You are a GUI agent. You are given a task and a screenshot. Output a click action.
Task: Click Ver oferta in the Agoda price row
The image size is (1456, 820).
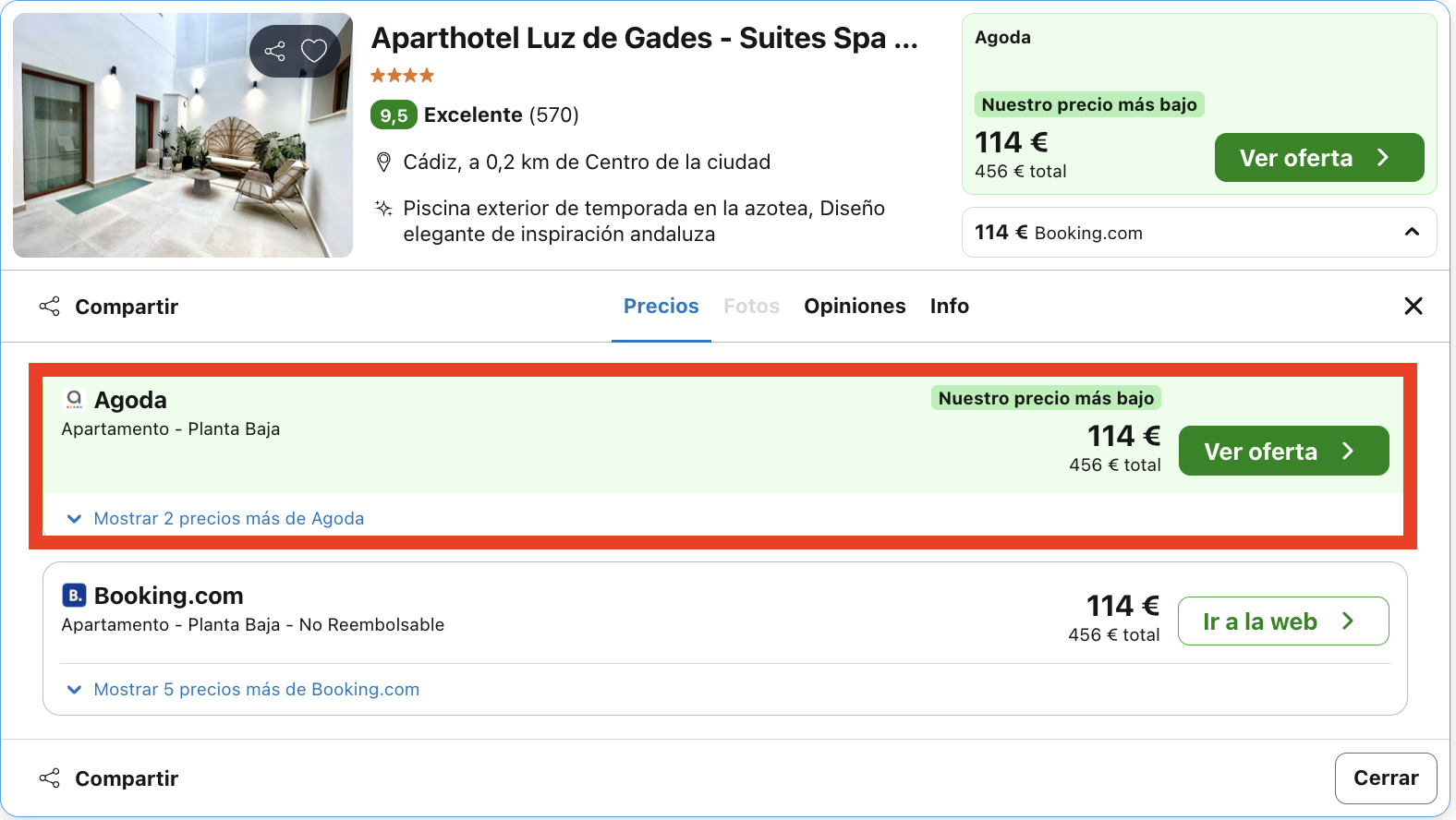[x=1284, y=451]
